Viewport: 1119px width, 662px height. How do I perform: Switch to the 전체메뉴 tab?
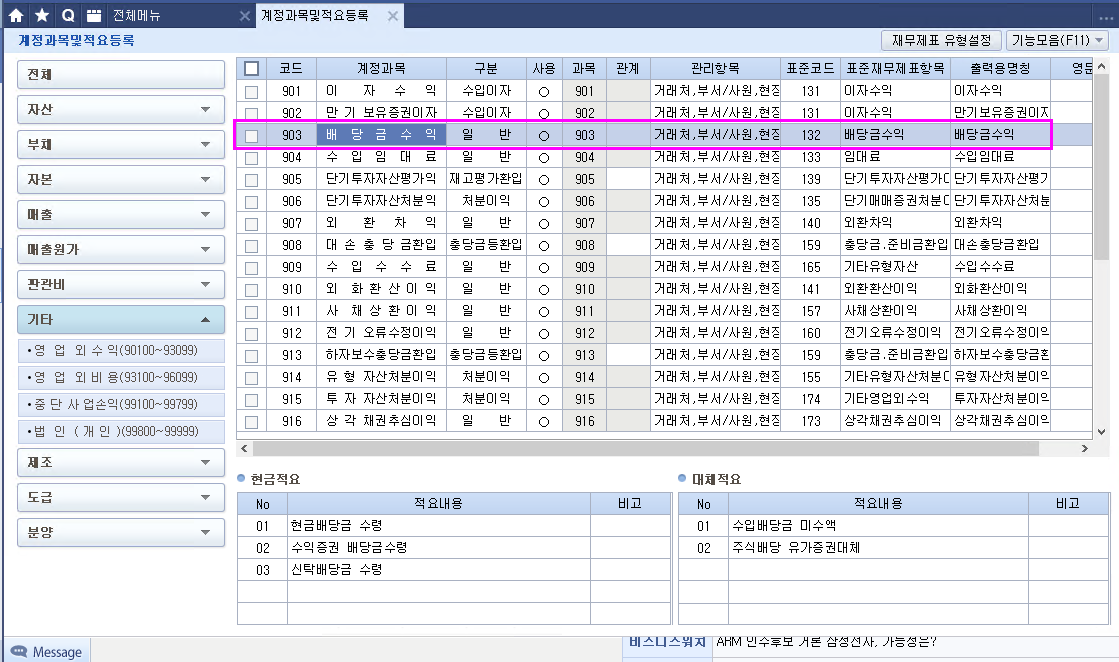tap(136, 15)
